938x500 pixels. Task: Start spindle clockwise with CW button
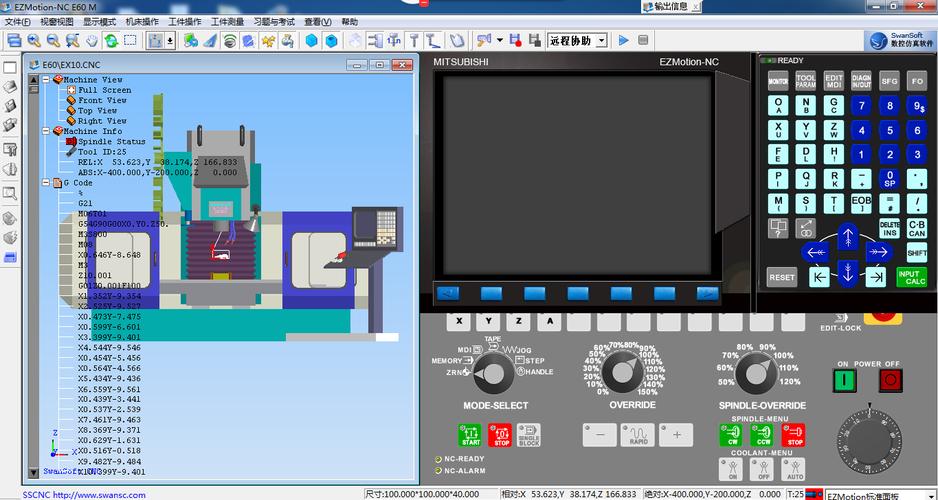pos(731,435)
